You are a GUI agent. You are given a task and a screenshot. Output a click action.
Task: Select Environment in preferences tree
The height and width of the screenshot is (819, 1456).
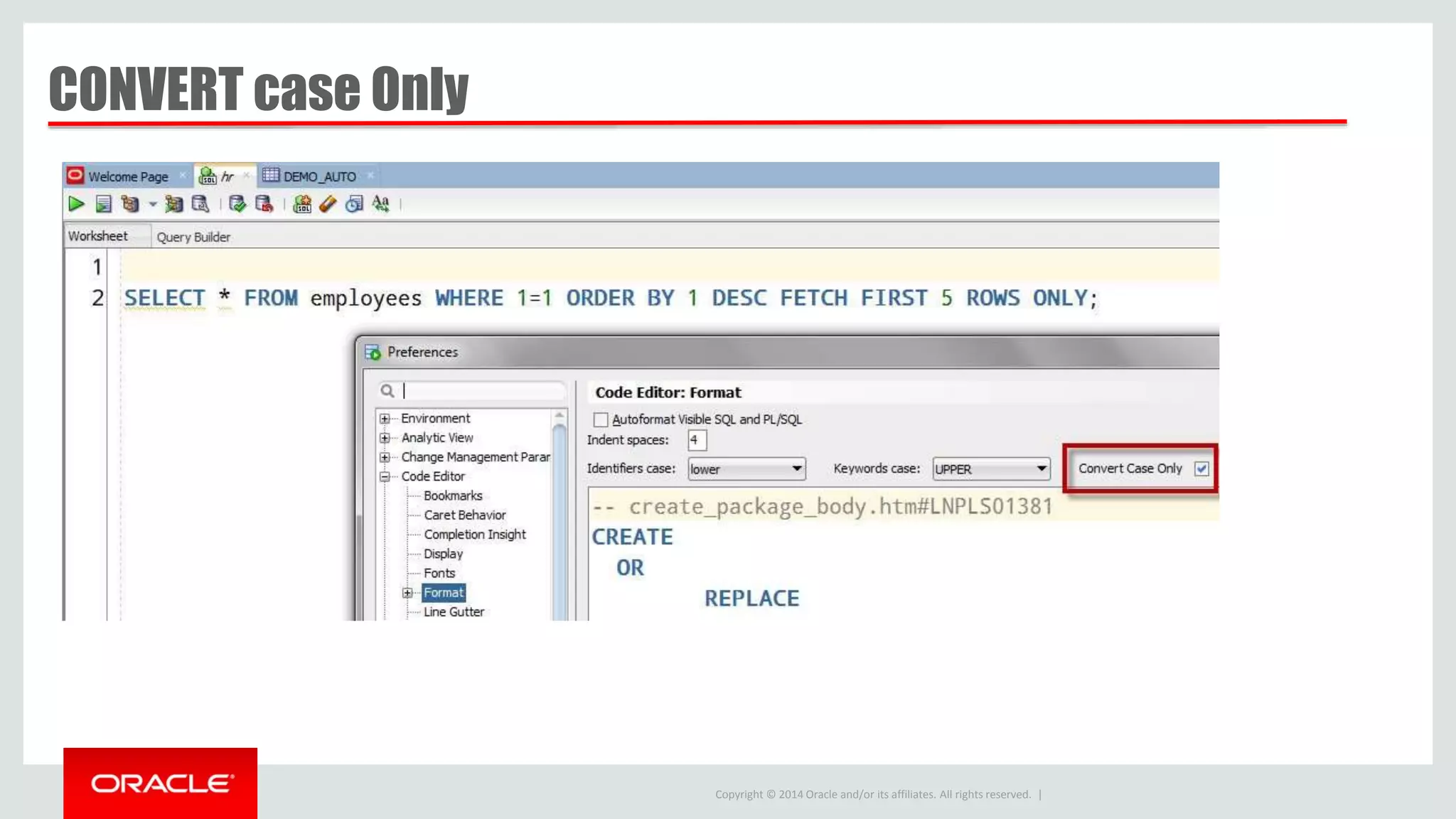(x=436, y=418)
